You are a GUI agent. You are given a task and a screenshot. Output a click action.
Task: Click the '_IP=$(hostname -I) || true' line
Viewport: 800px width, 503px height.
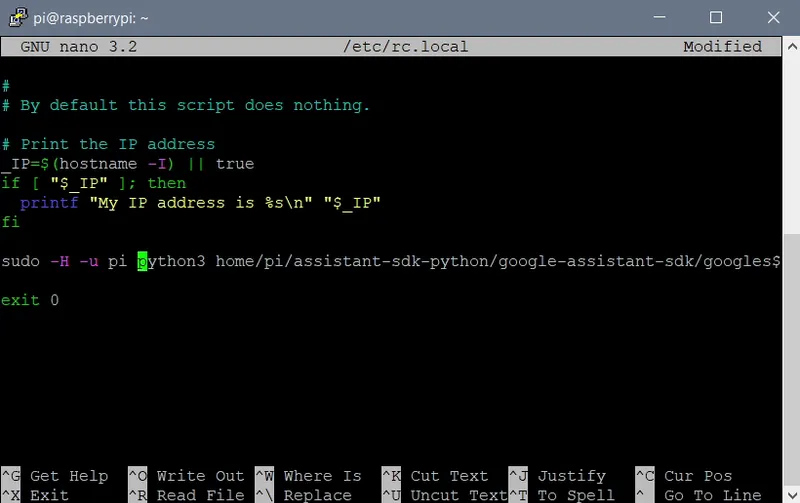(x=128, y=164)
